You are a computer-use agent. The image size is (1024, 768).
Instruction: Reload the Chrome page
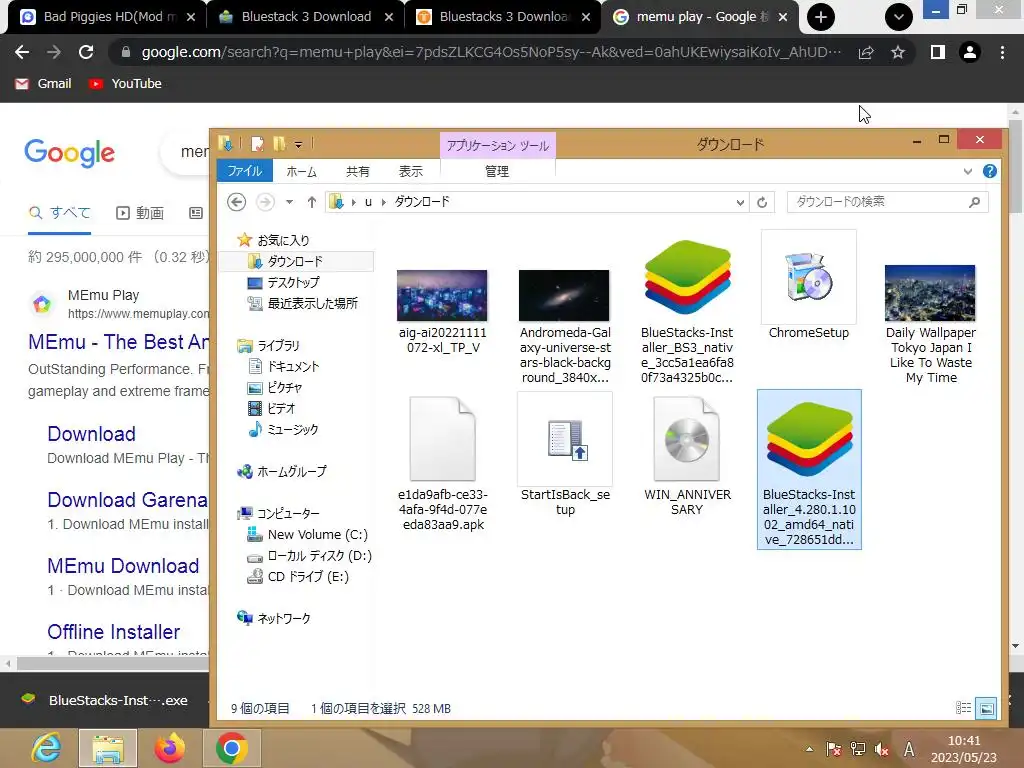click(86, 52)
